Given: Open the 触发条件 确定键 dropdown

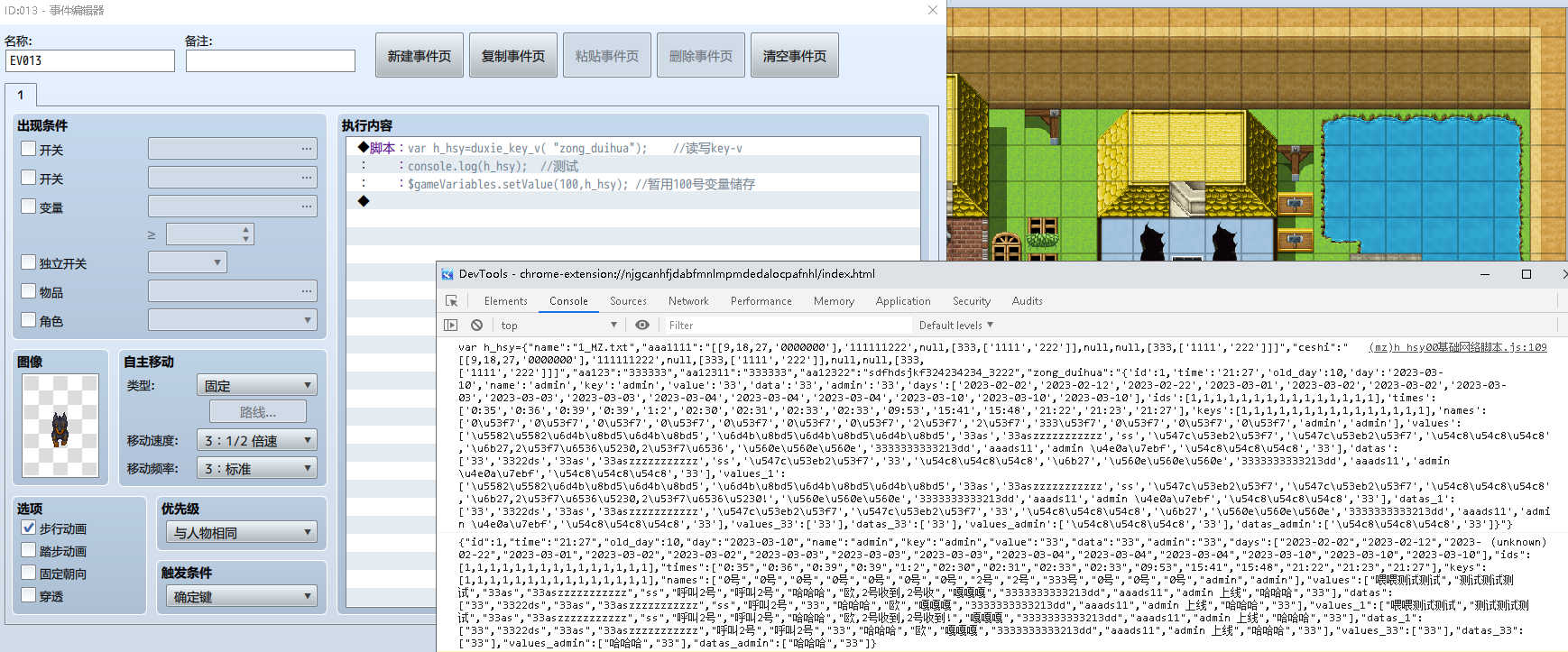Looking at the screenshot, I should pyautogui.click(x=242, y=596).
